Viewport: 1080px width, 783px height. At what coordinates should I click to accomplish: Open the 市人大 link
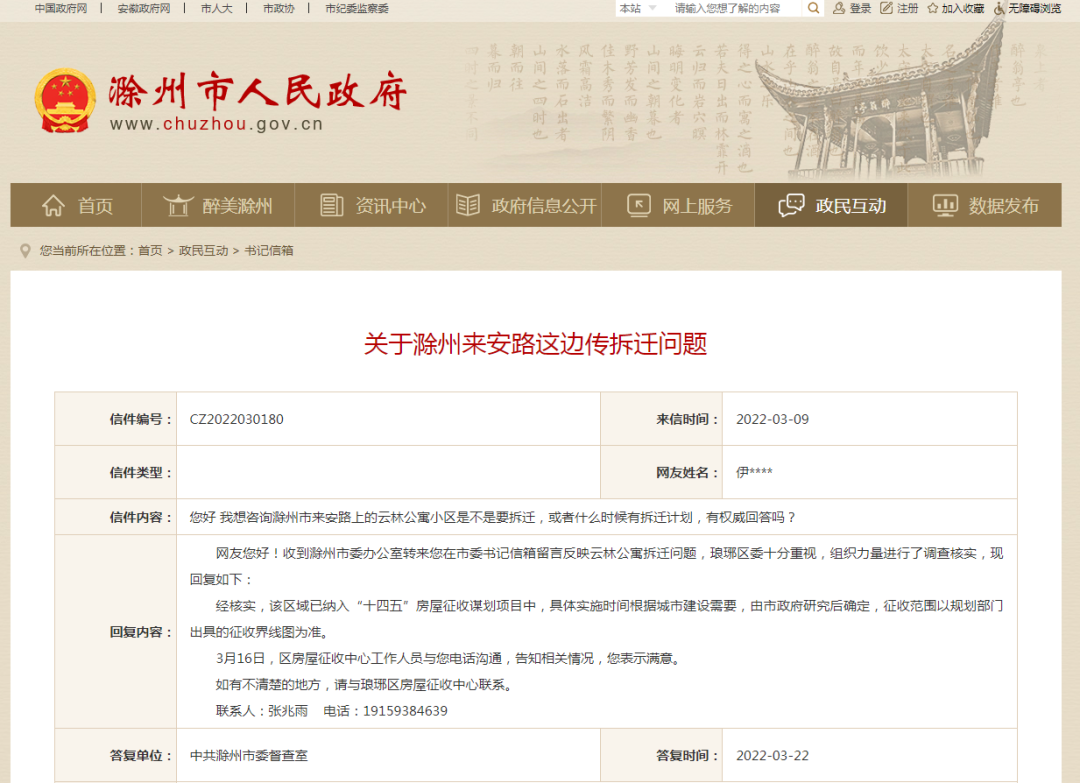(x=216, y=8)
